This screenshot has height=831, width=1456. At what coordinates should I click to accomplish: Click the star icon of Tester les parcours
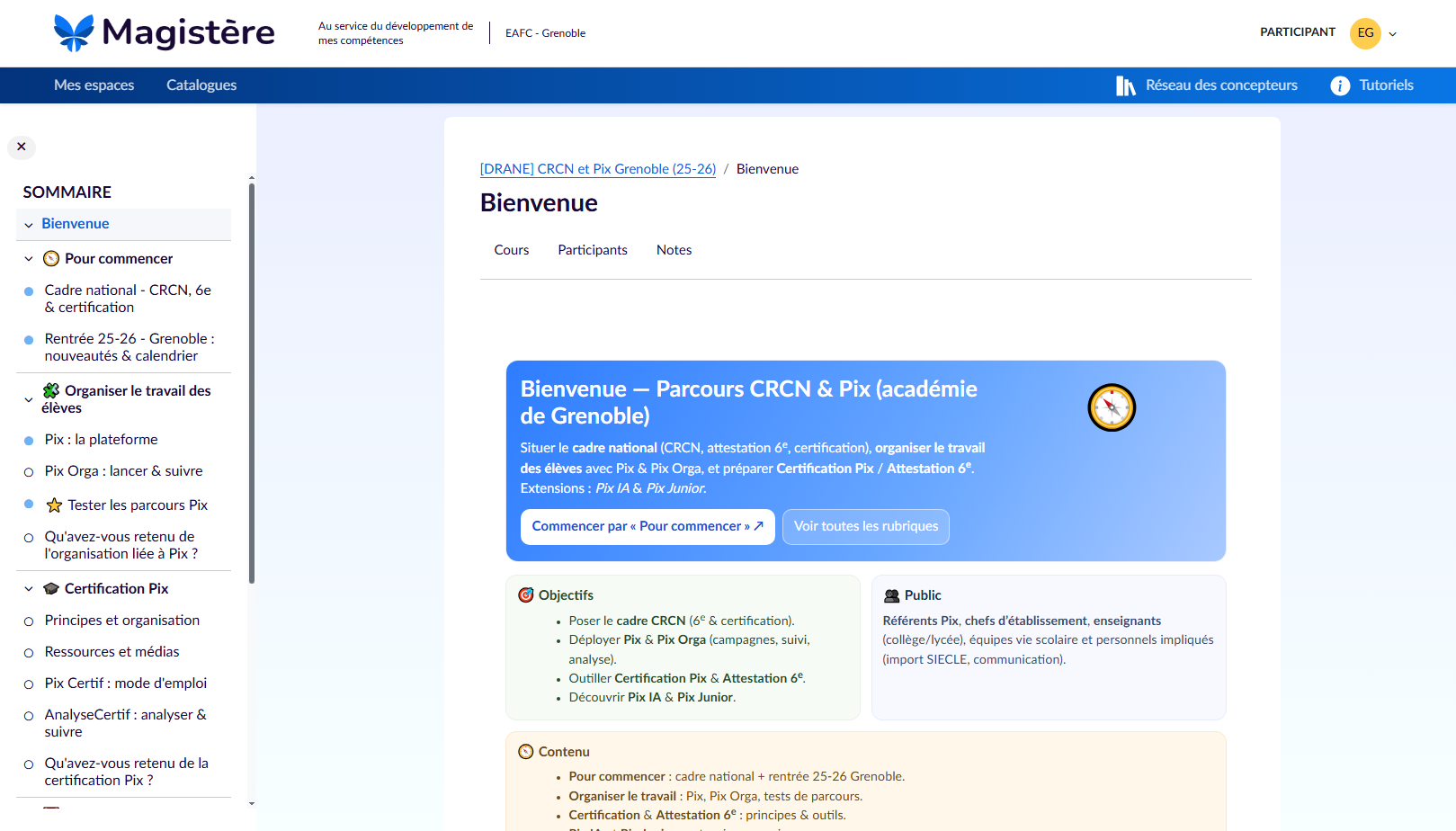[x=54, y=505]
